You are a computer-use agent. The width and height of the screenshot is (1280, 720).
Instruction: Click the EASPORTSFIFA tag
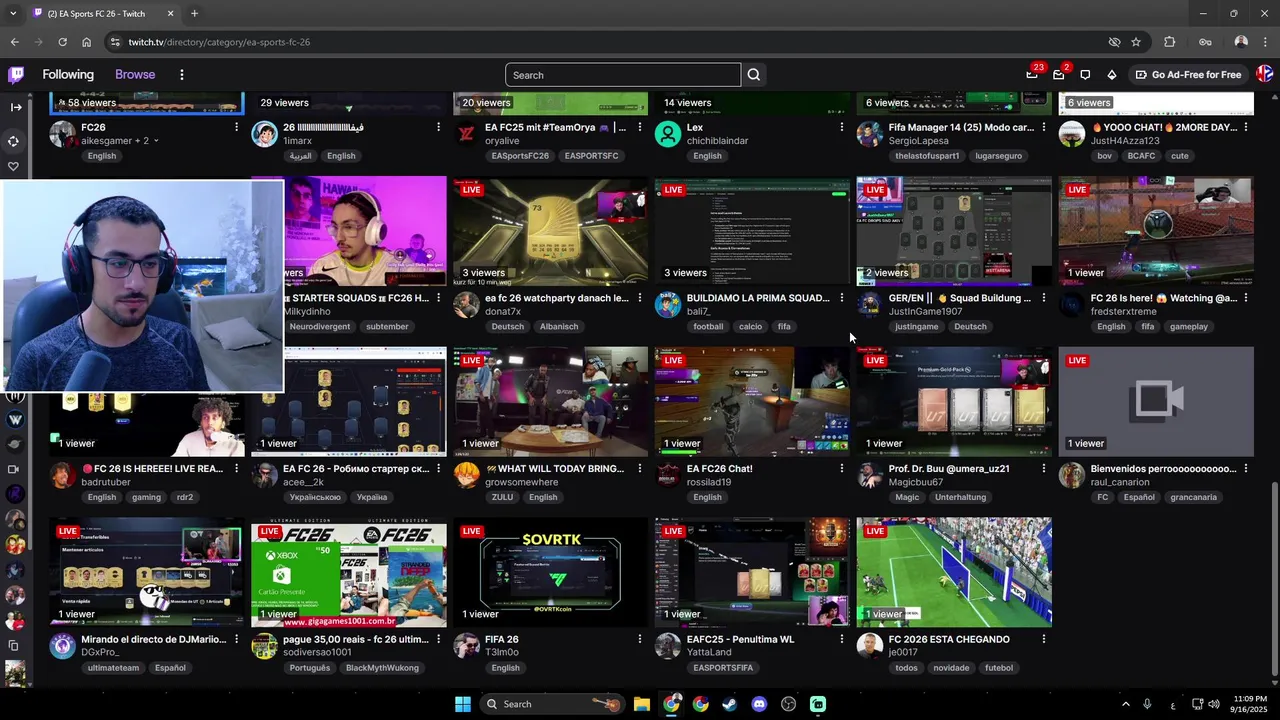(x=723, y=668)
